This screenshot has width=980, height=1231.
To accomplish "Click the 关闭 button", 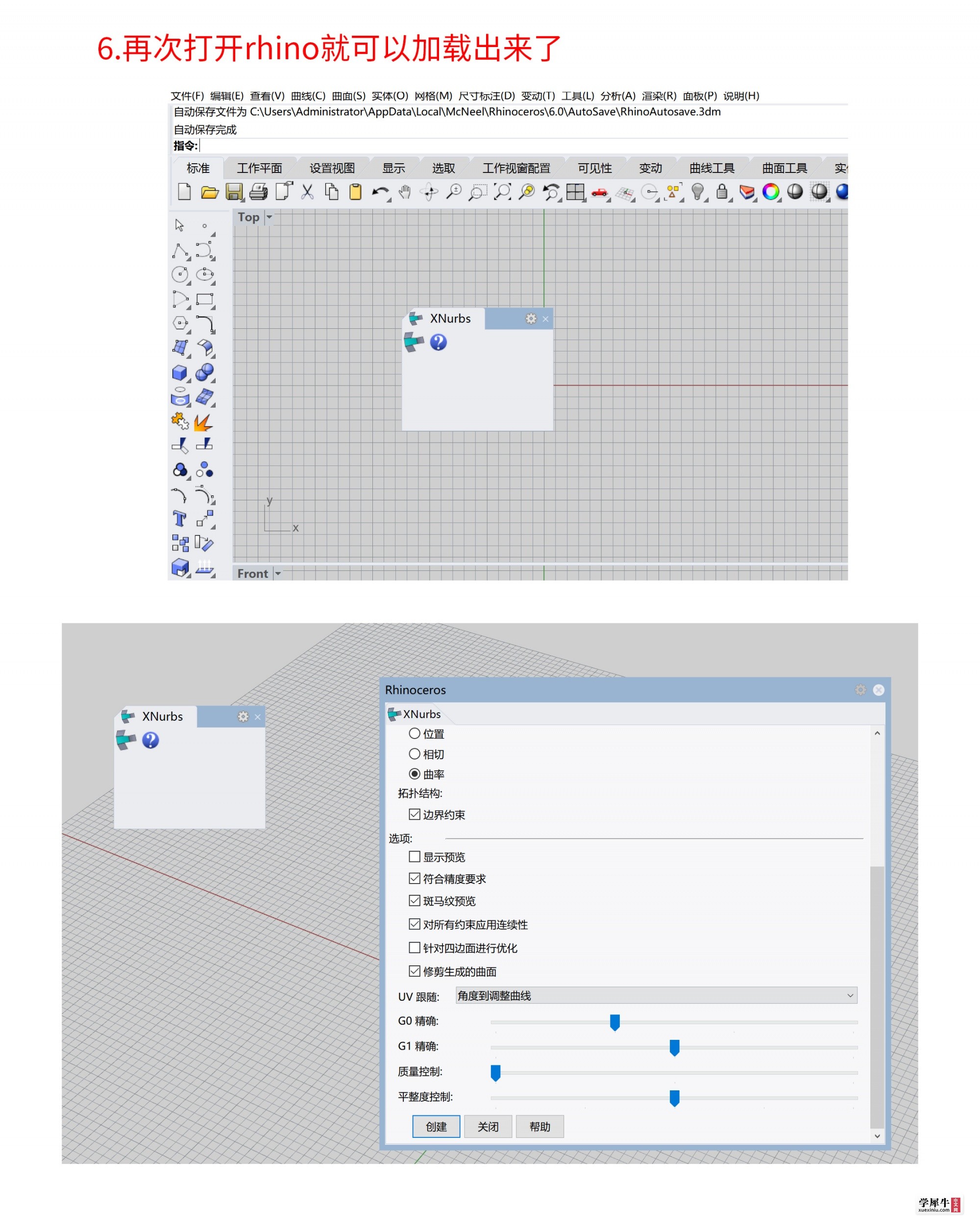I will [x=488, y=1127].
